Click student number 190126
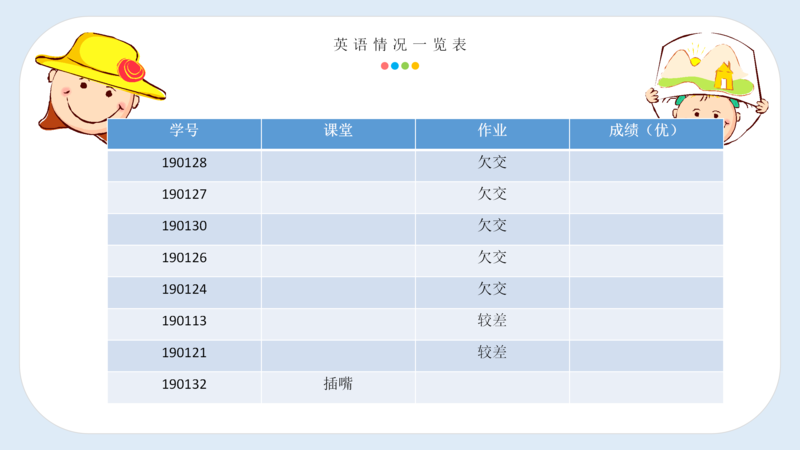 [184, 258]
